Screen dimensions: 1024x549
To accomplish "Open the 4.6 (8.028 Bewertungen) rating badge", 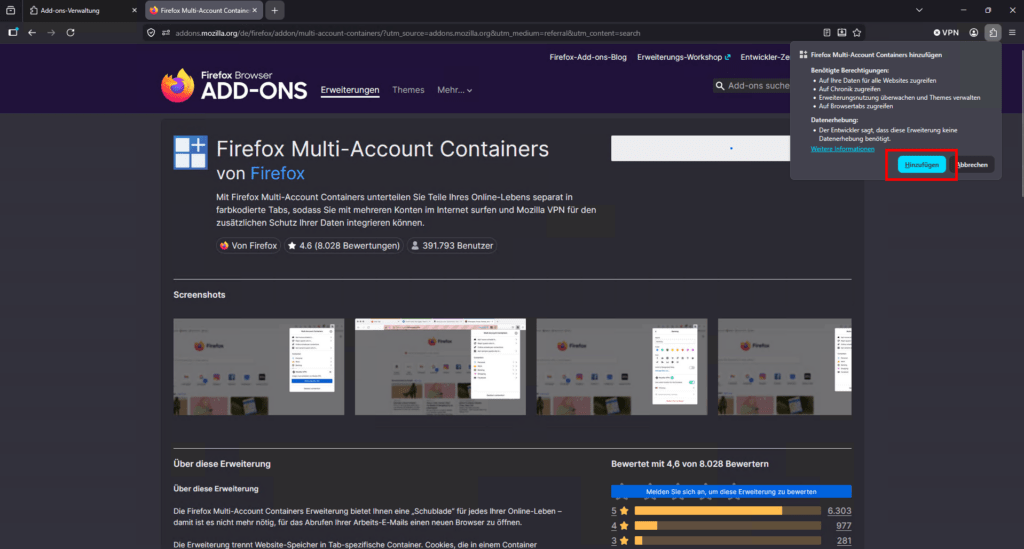I will pos(344,245).
